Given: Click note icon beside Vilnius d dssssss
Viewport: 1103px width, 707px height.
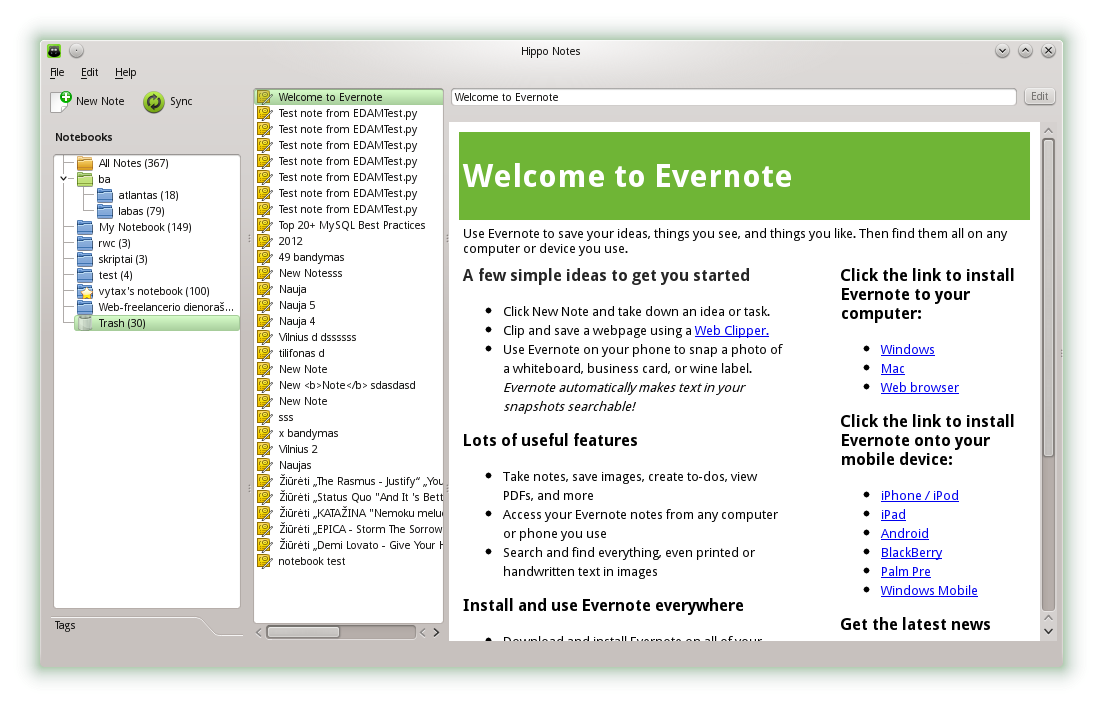Looking at the screenshot, I should click(x=264, y=337).
